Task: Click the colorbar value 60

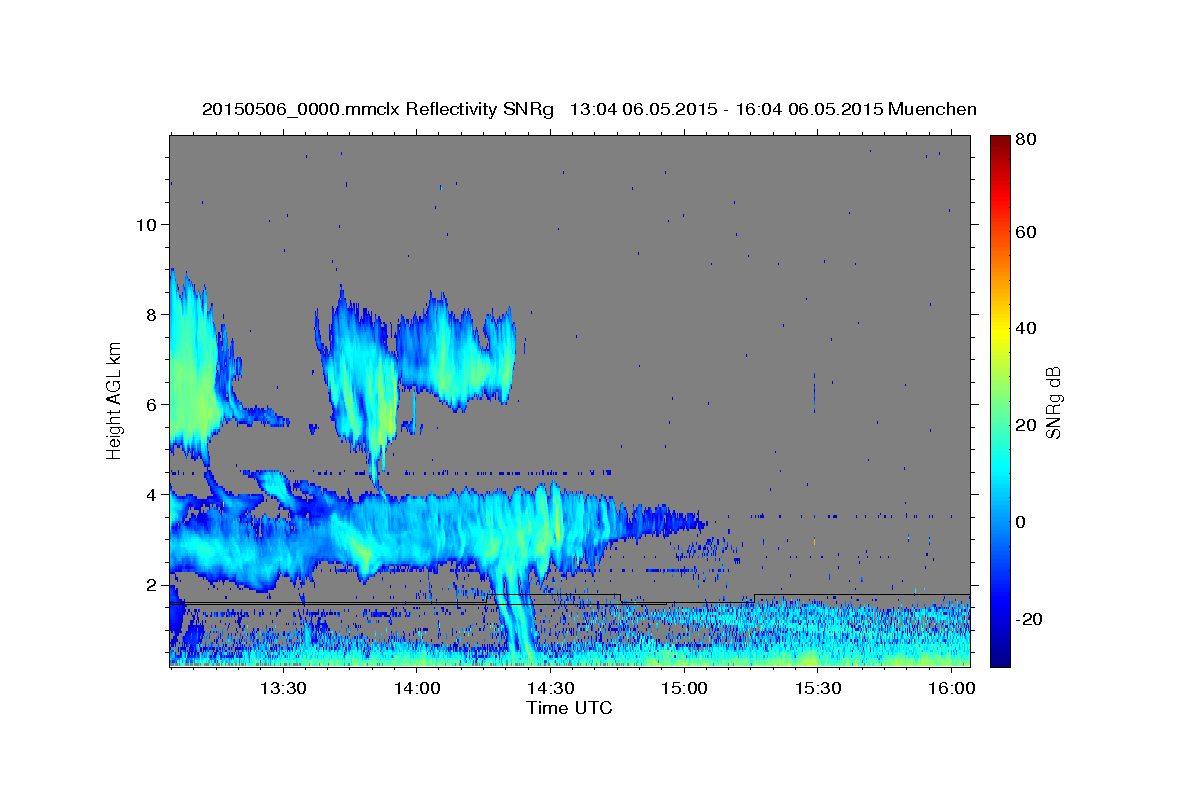Action: (1025, 232)
